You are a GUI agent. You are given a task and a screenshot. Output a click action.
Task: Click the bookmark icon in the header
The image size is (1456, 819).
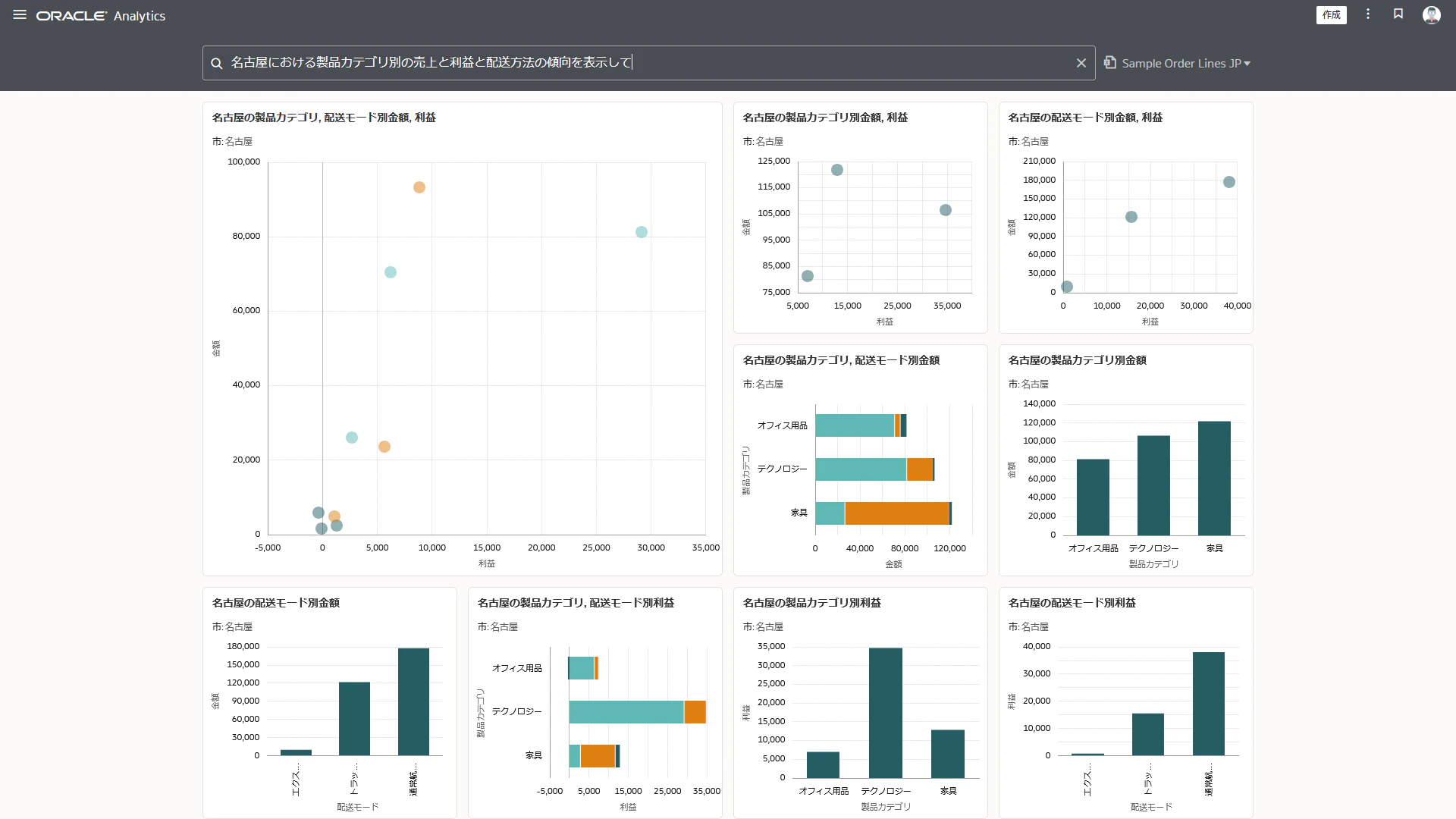point(1398,14)
